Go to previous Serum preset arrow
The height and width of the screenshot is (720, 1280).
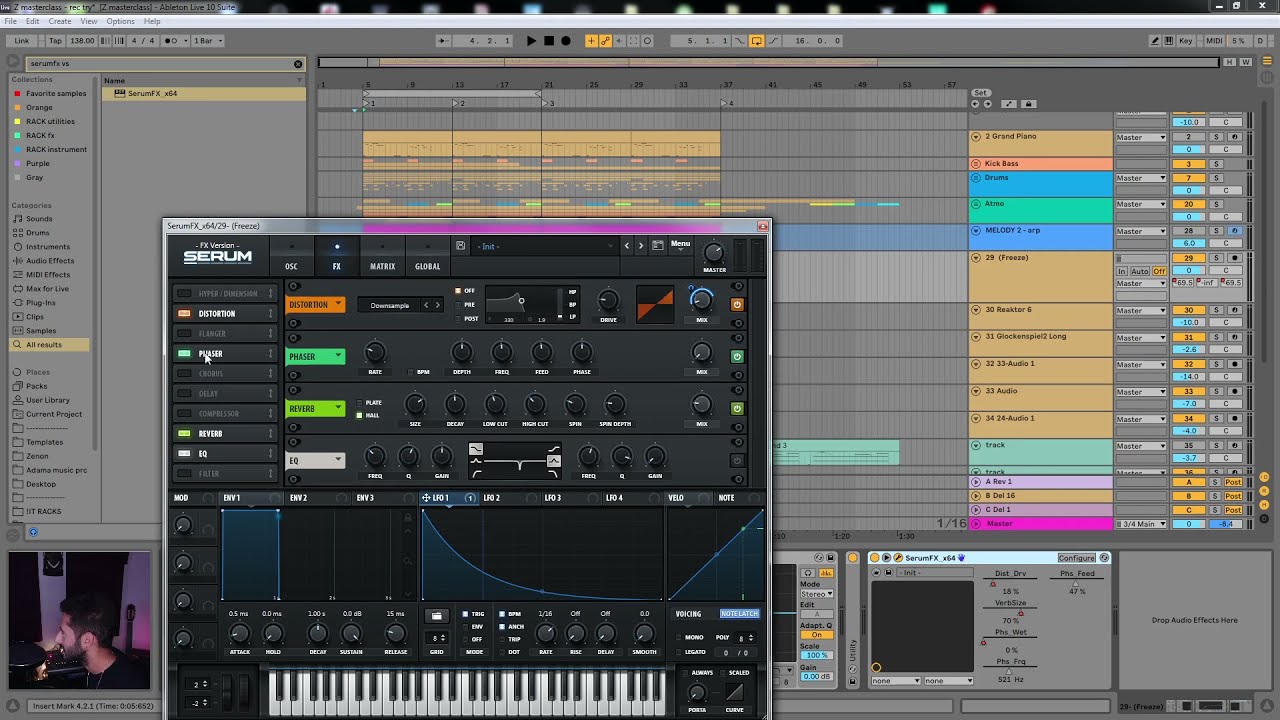tap(627, 246)
